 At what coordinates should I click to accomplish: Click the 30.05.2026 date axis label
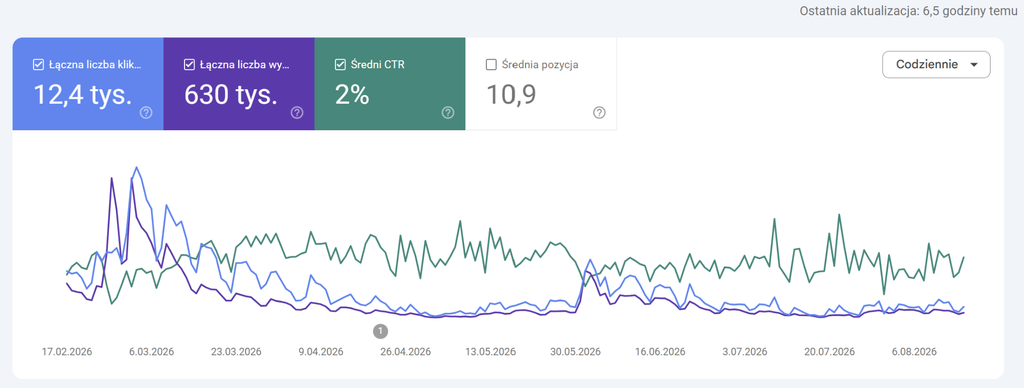pos(575,351)
